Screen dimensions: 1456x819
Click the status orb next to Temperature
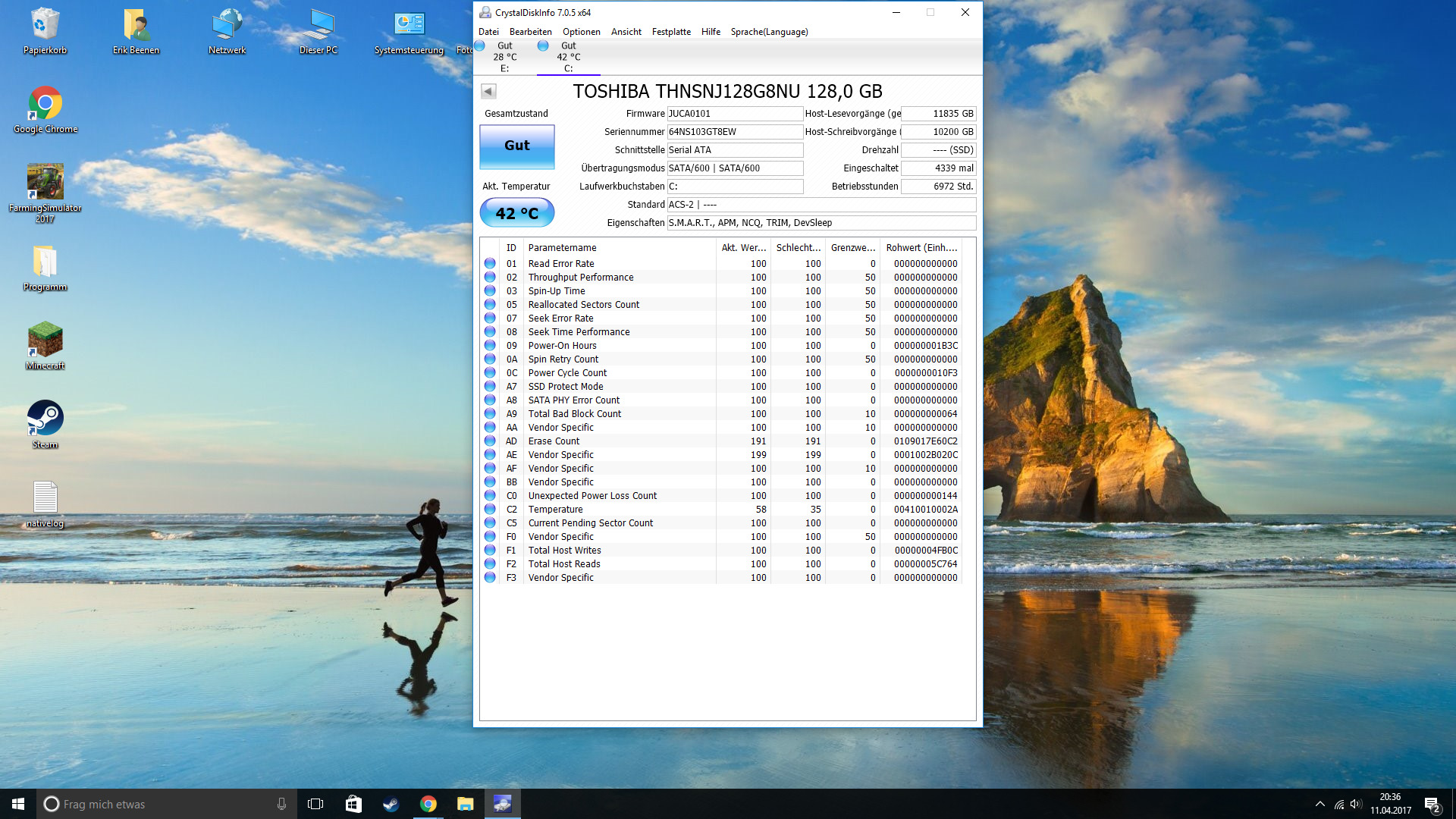click(490, 510)
